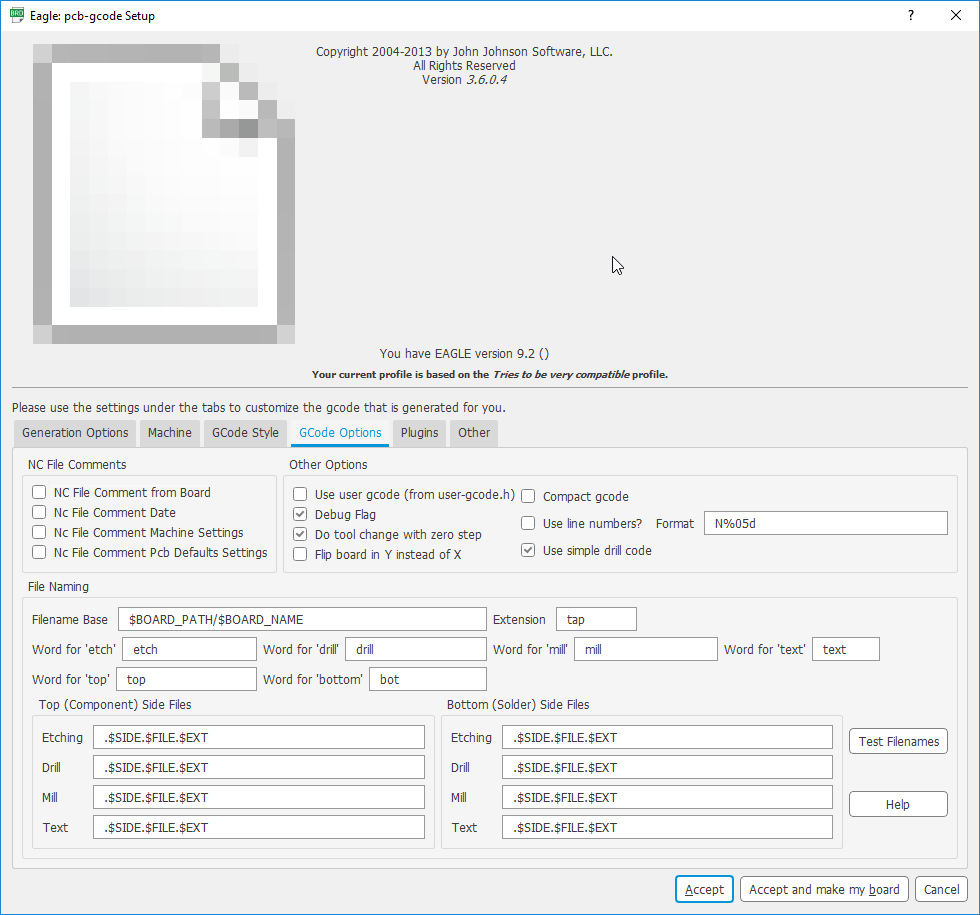Click Accept and make my board

(x=824, y=889)
